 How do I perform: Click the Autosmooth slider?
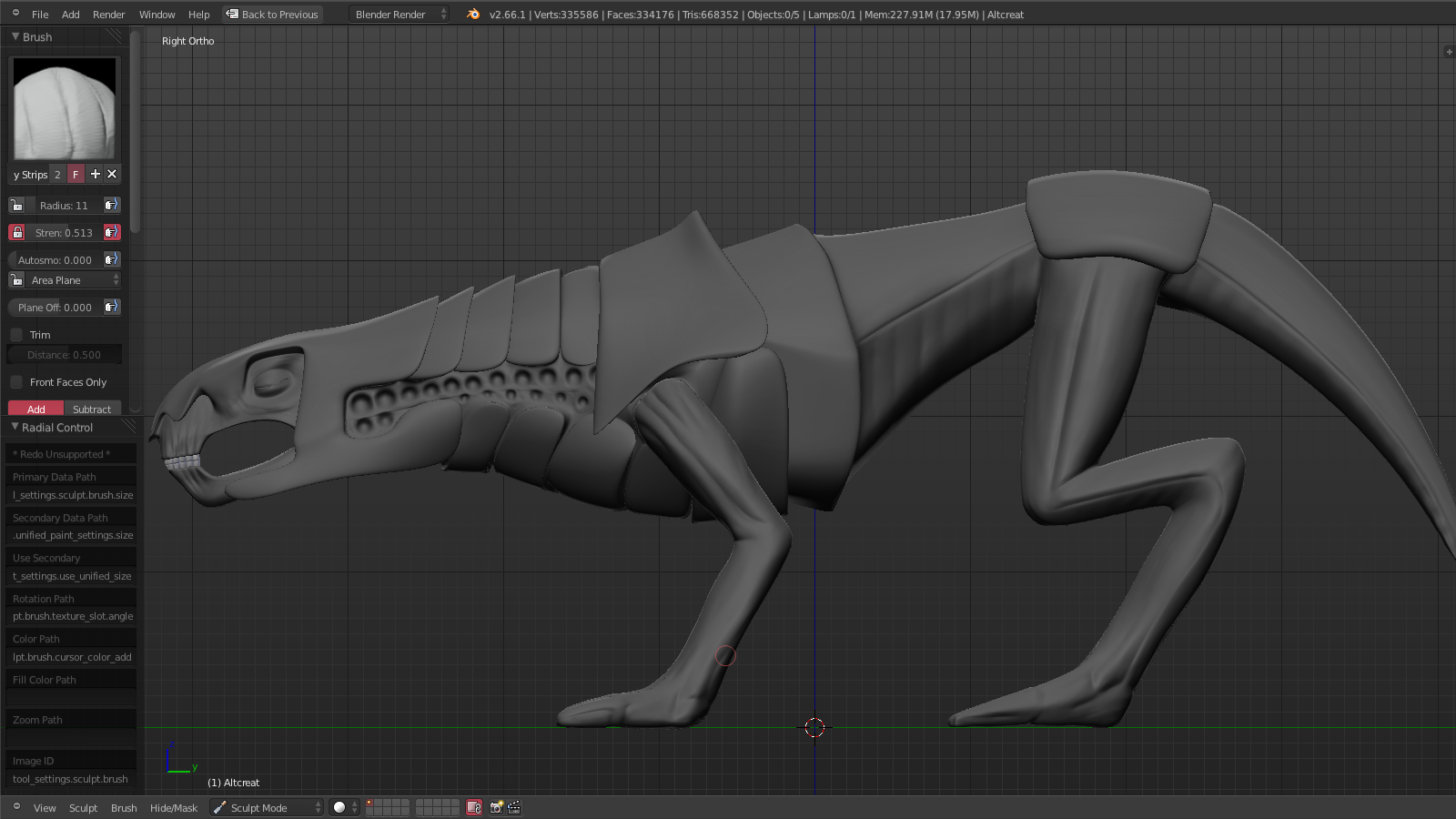pyautogui.click(x=55, y=260)
